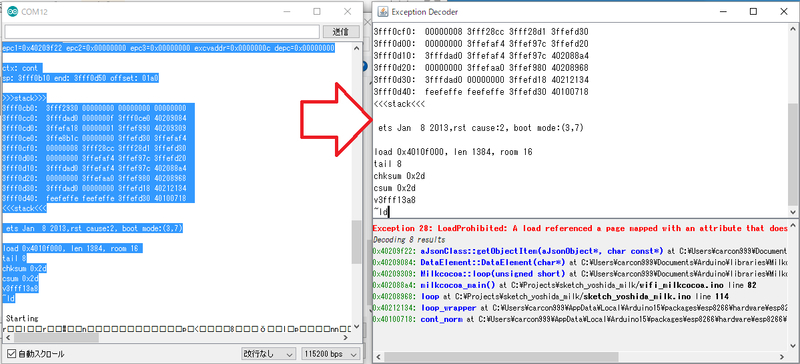This screenshot has width=800, height=364.
Task: Click the 3fff0cf0 stack row in Exception Decoder
Action: [481, 32]
